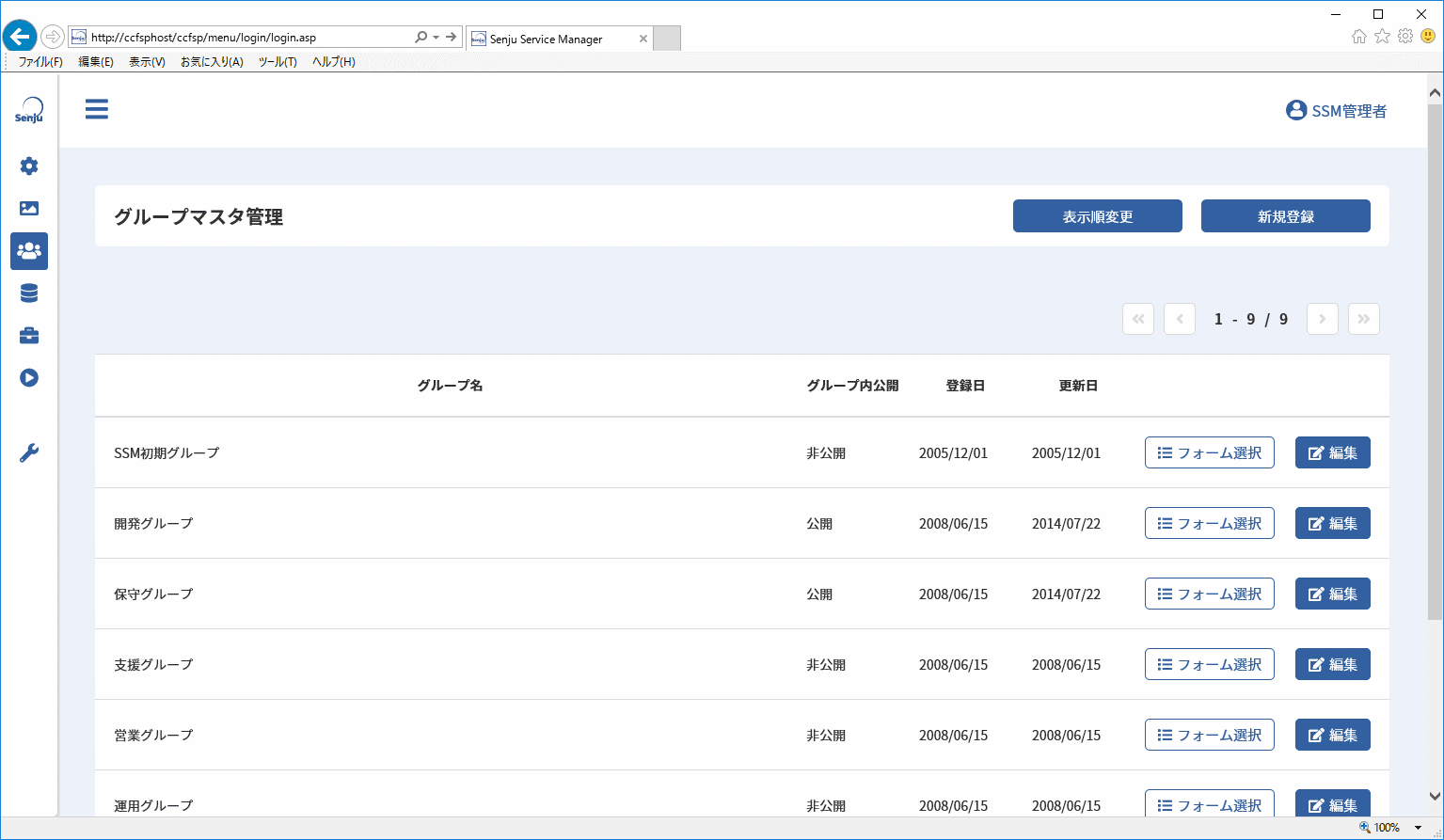Viewport: 1444px width, 840px height.
Task: Open the ヘルプ(H) menu
Action: click(334, 62)
